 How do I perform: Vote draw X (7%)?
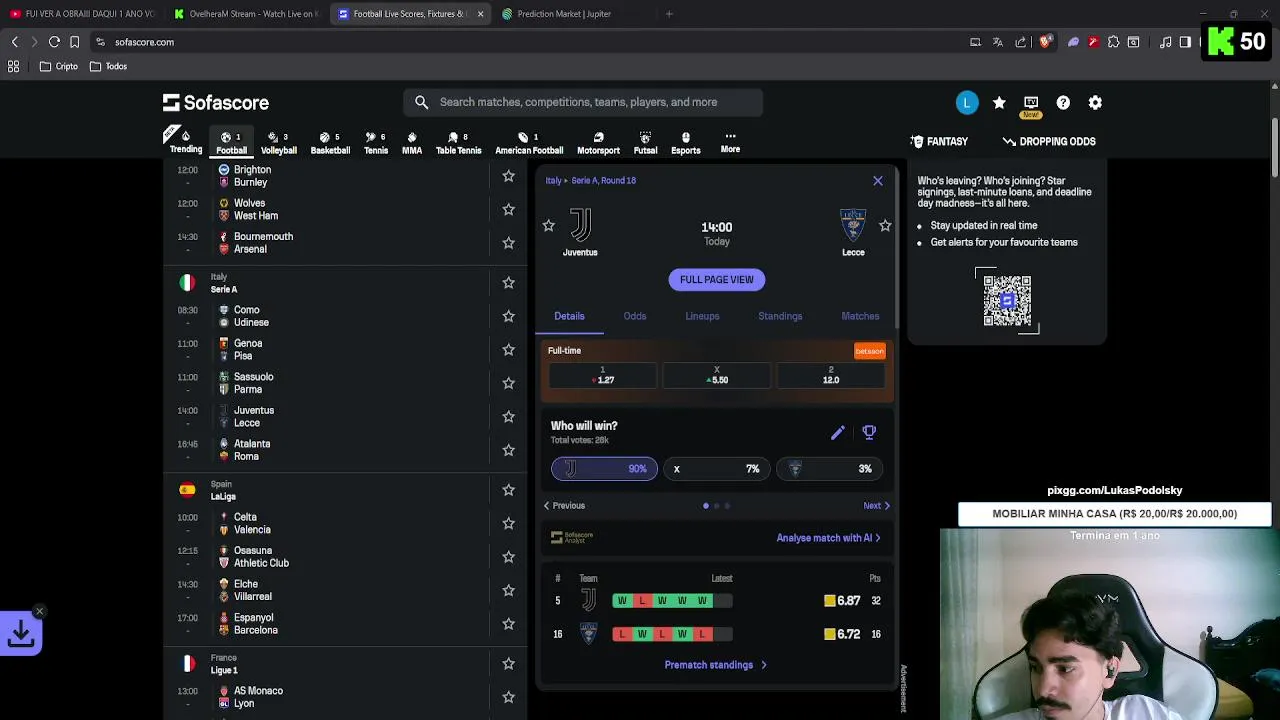coord(716,469)
